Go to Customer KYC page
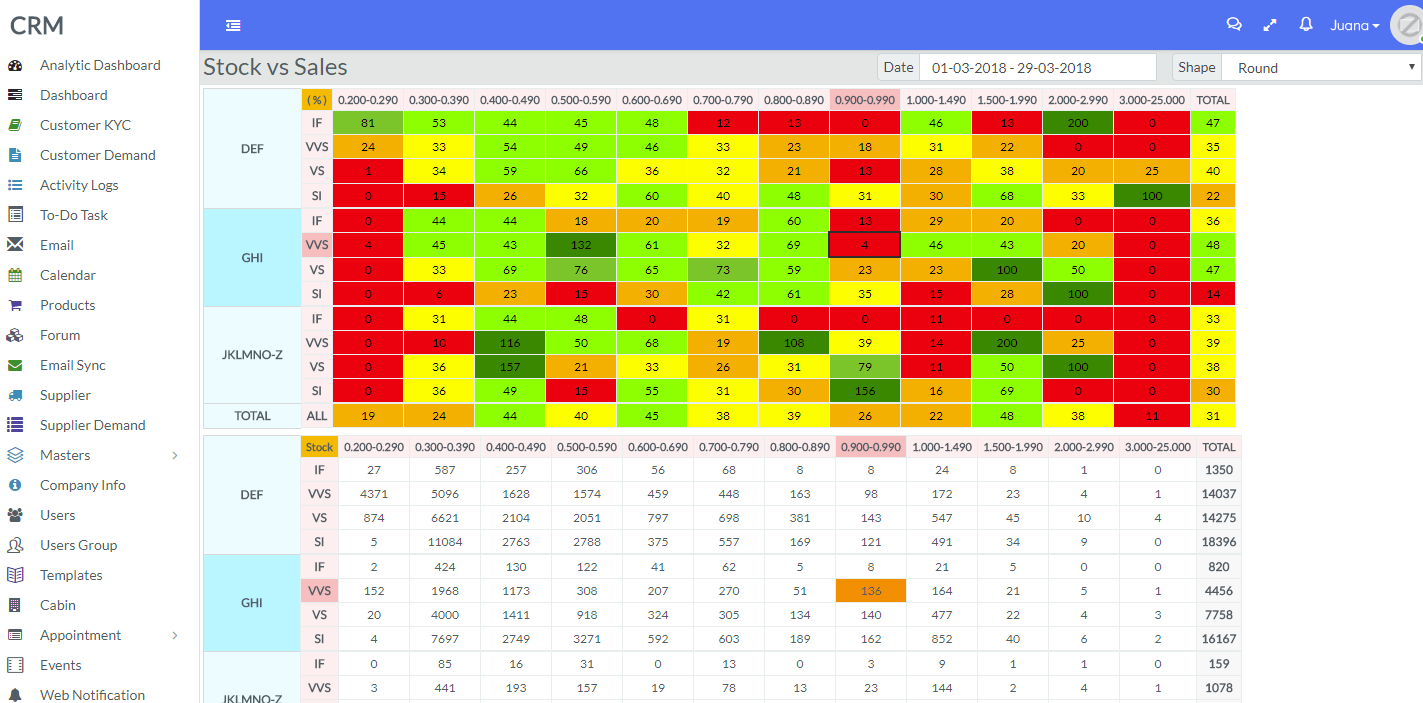 pos(85,125)
